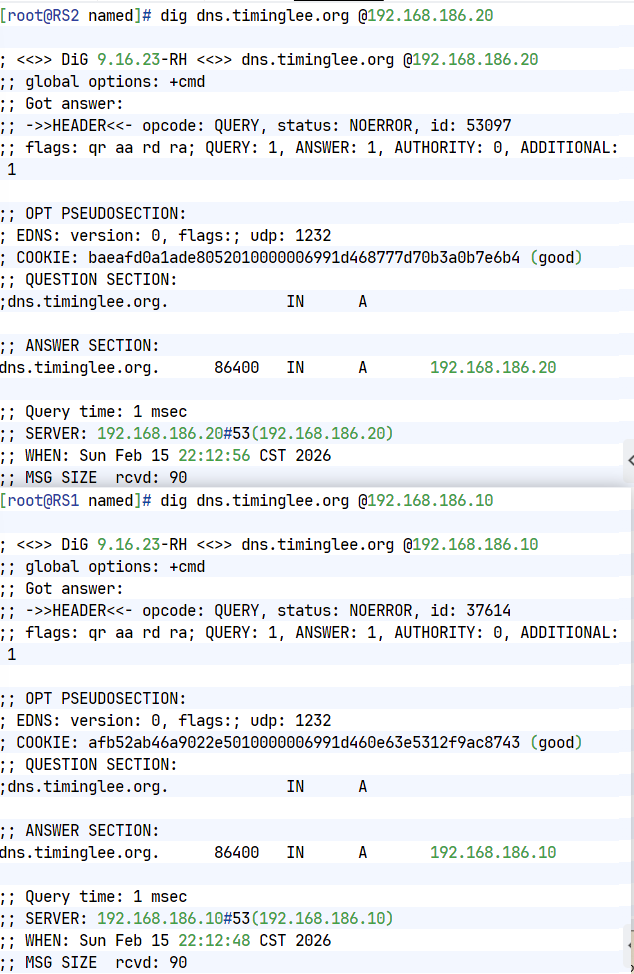Click TTL 86400 in RS2 answer section

237,368
